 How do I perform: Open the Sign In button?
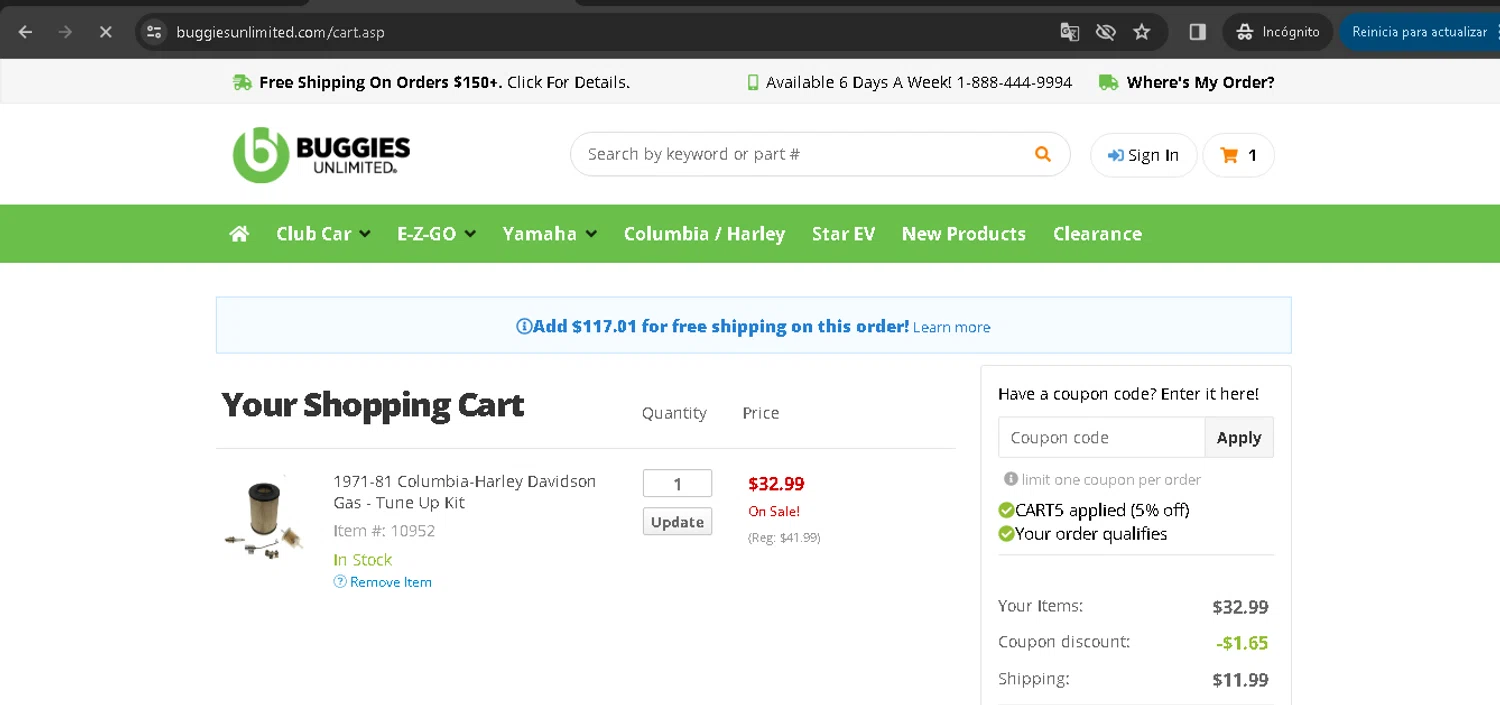(x=1143, y=155)
